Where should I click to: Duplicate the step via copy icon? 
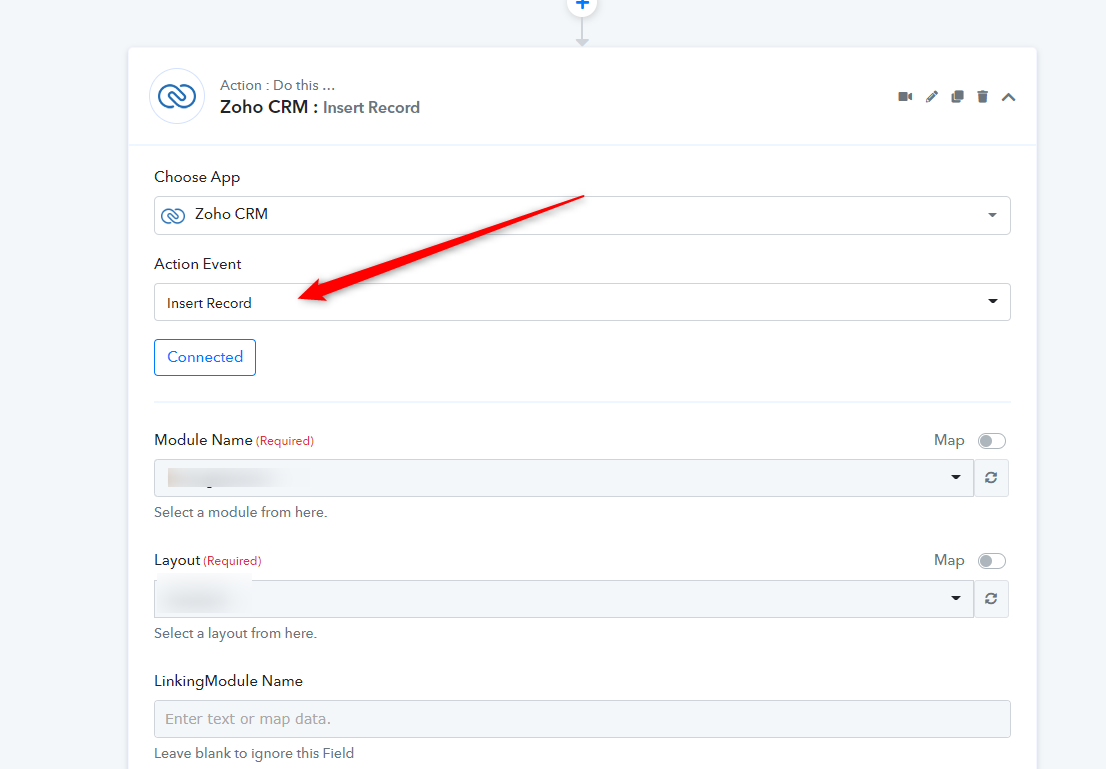[957, 97]
